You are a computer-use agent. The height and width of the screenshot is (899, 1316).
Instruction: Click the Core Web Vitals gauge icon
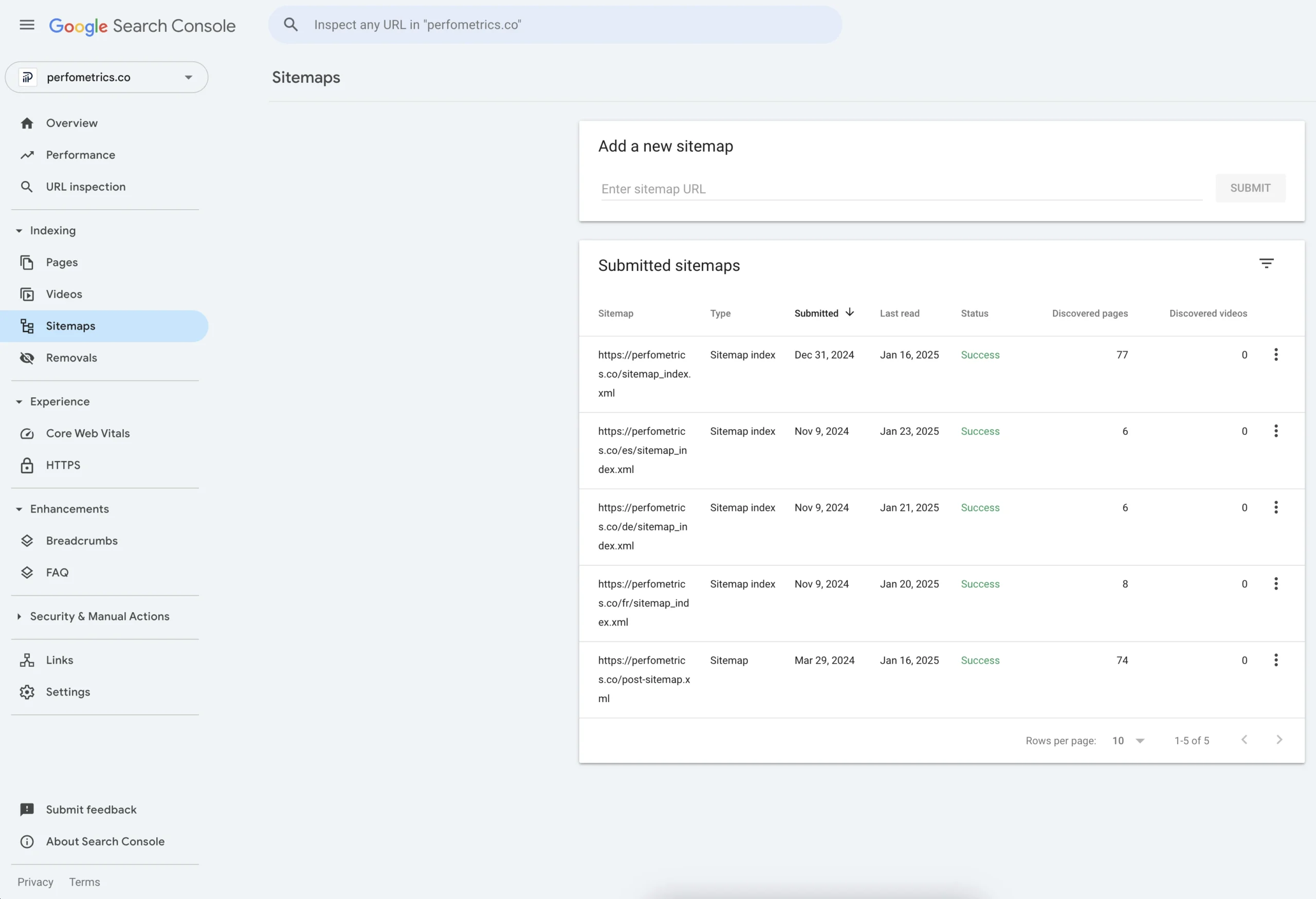(27, 433)
